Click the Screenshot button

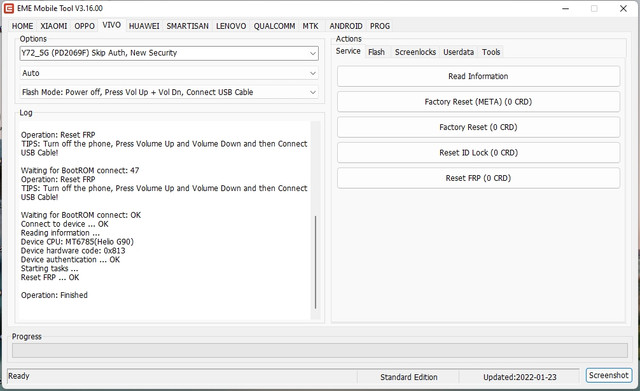click(609, 375)
